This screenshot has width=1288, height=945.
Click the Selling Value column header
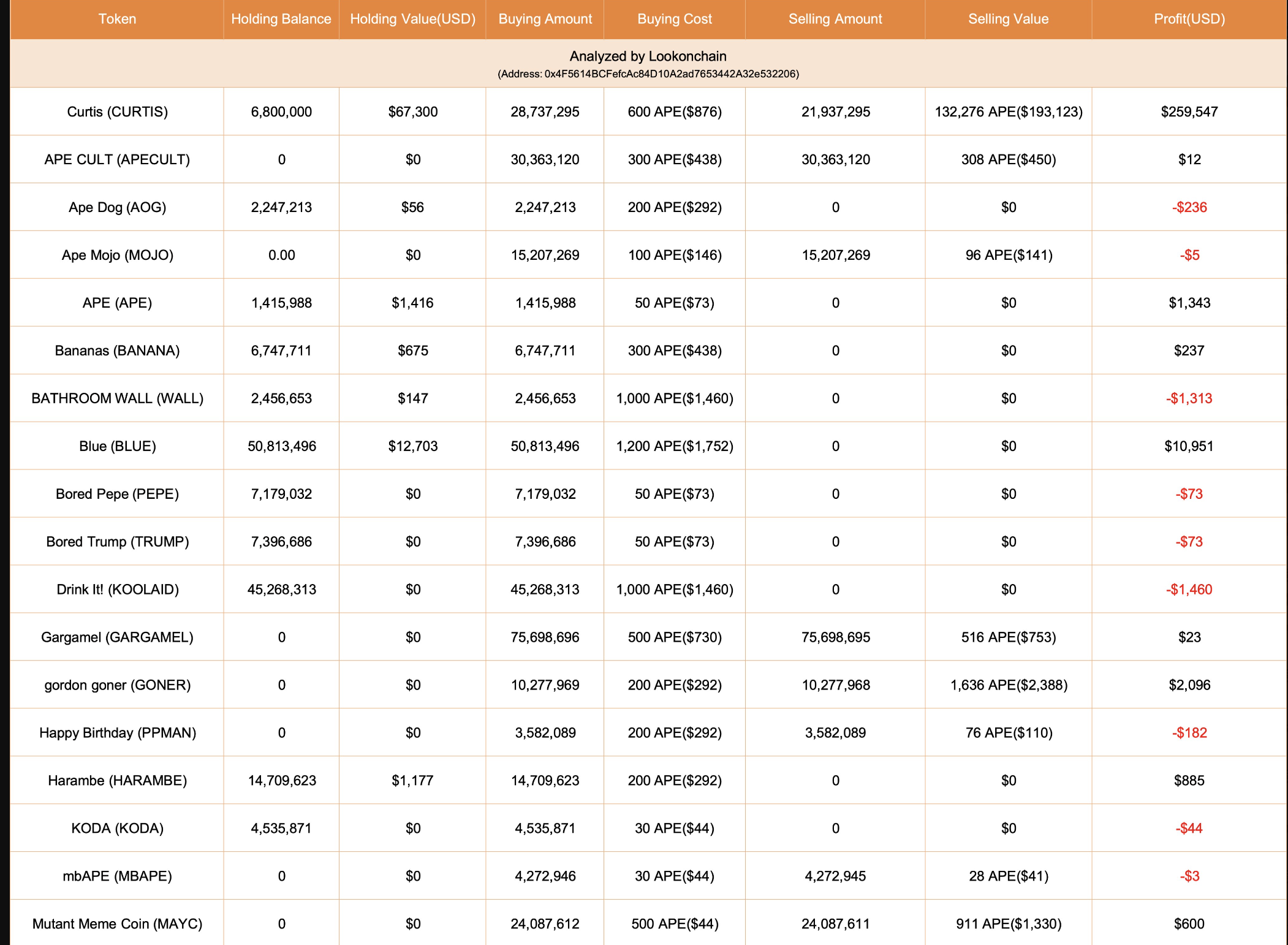tap(1008, 19)
